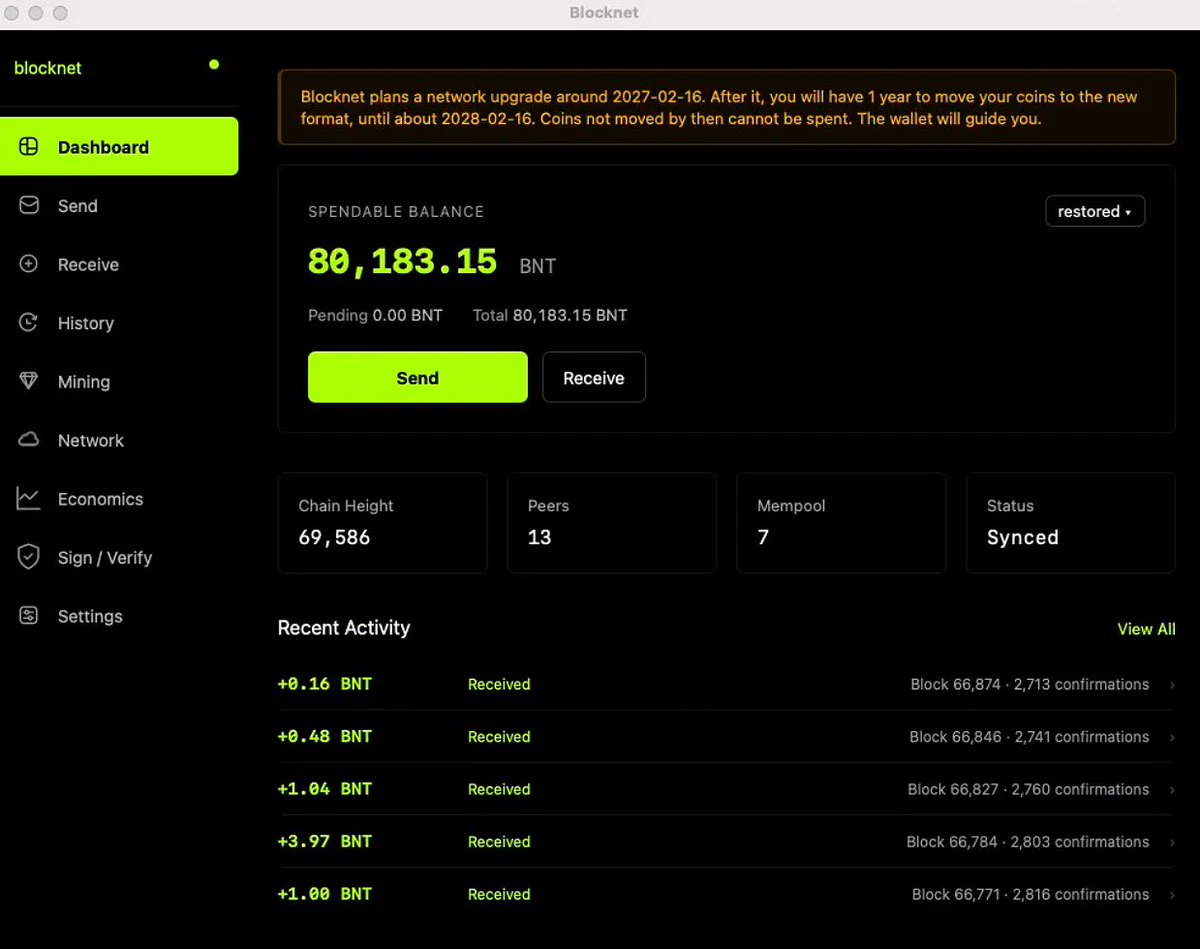The image size is (1200, 949).
Task: Click the Mempool 7 card
Action: (x=841, y=523)
